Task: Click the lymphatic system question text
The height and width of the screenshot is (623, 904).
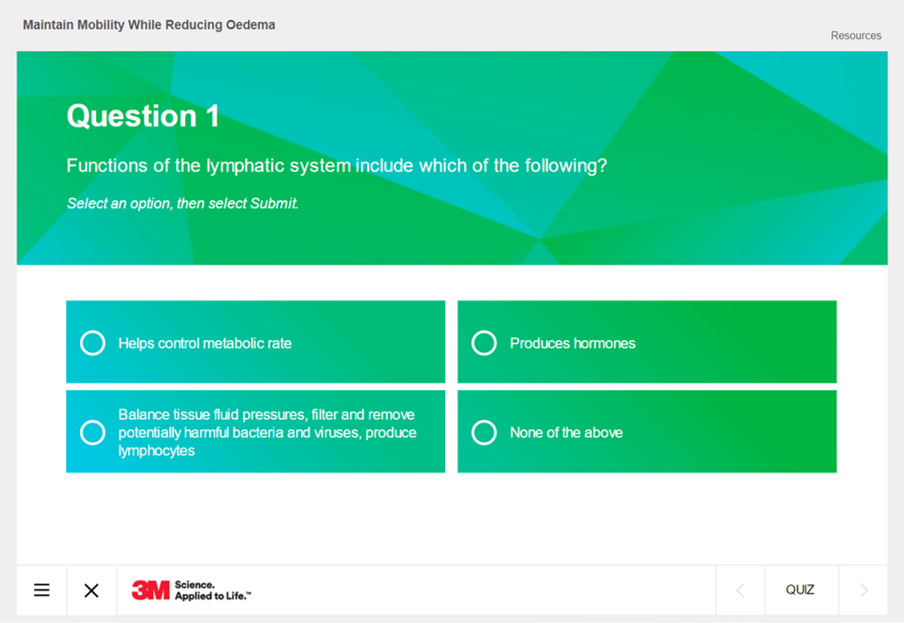Action: click(x=337, y=166)
